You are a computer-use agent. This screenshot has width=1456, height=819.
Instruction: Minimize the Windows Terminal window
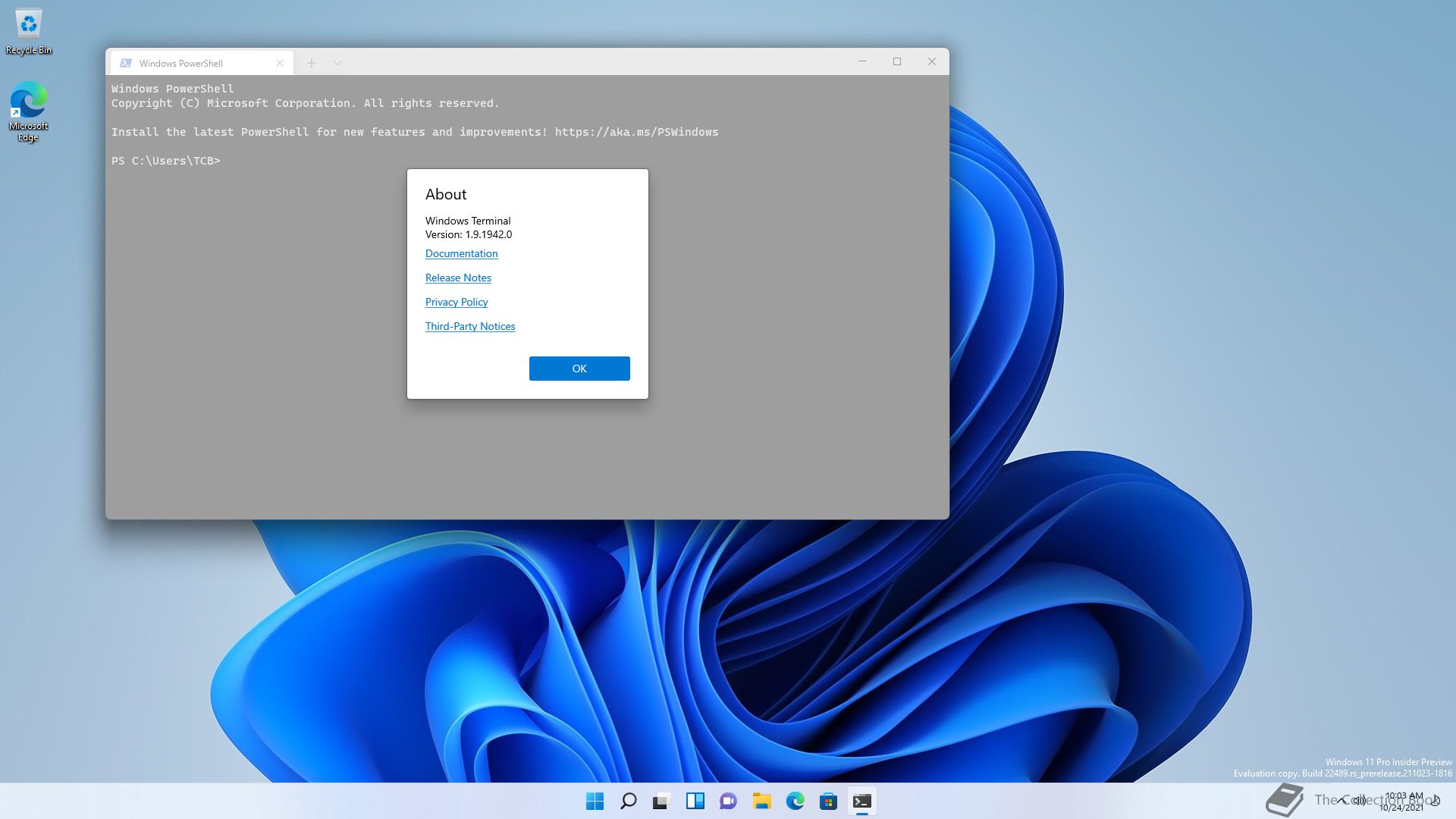point(862,61)
